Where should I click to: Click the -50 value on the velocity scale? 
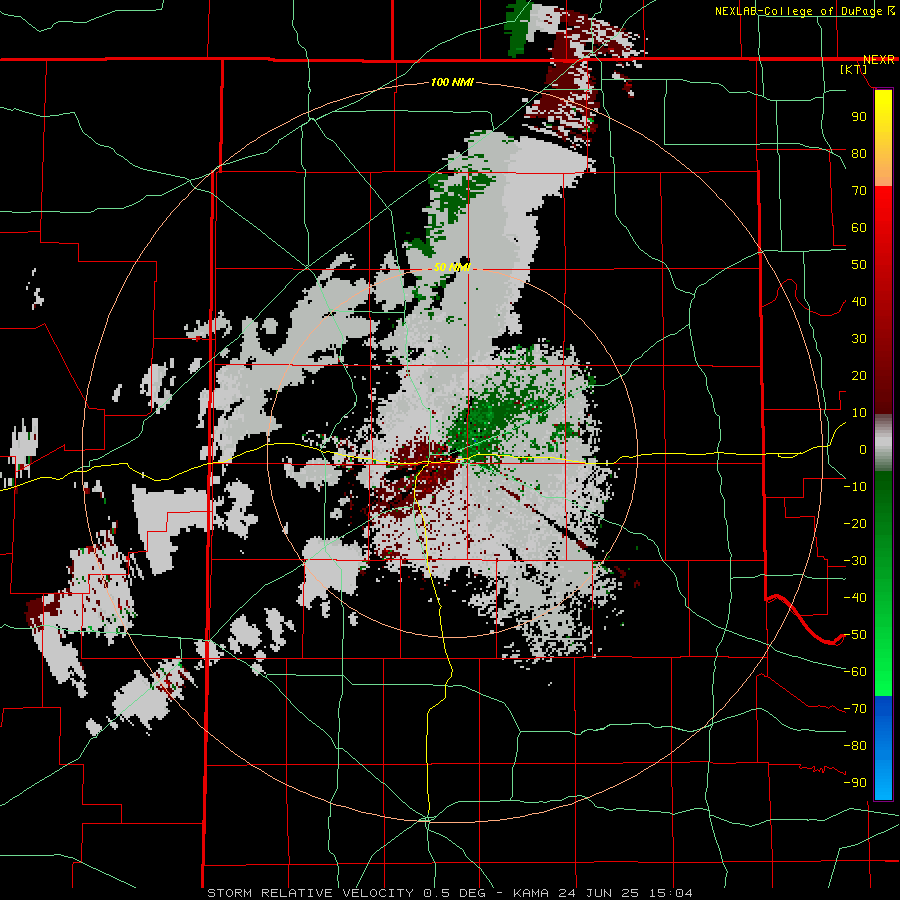(x=855, y=635)
